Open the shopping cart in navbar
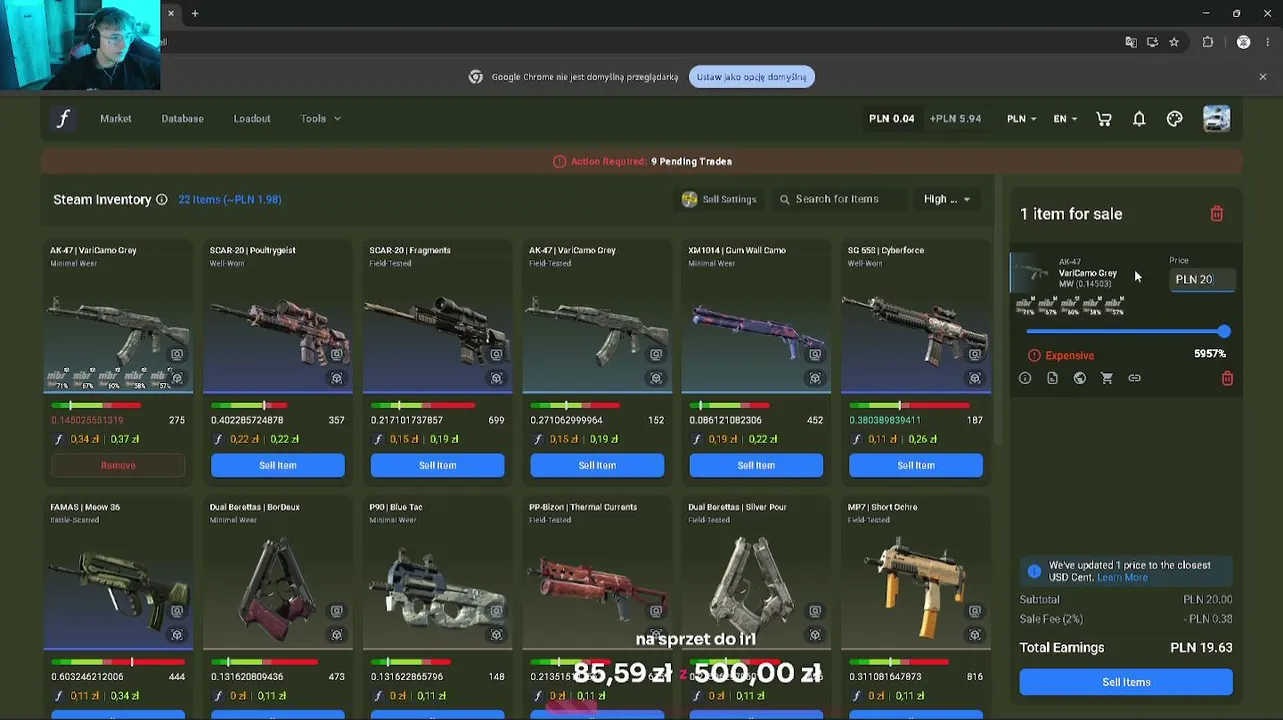 tap(1104, 119)
